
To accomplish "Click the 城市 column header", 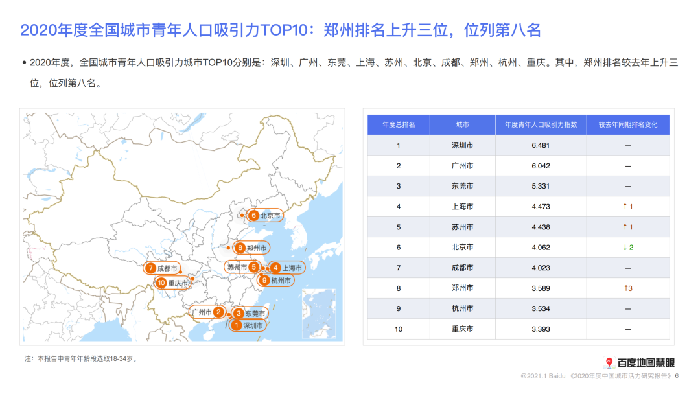I will click(x=462, y=125).
